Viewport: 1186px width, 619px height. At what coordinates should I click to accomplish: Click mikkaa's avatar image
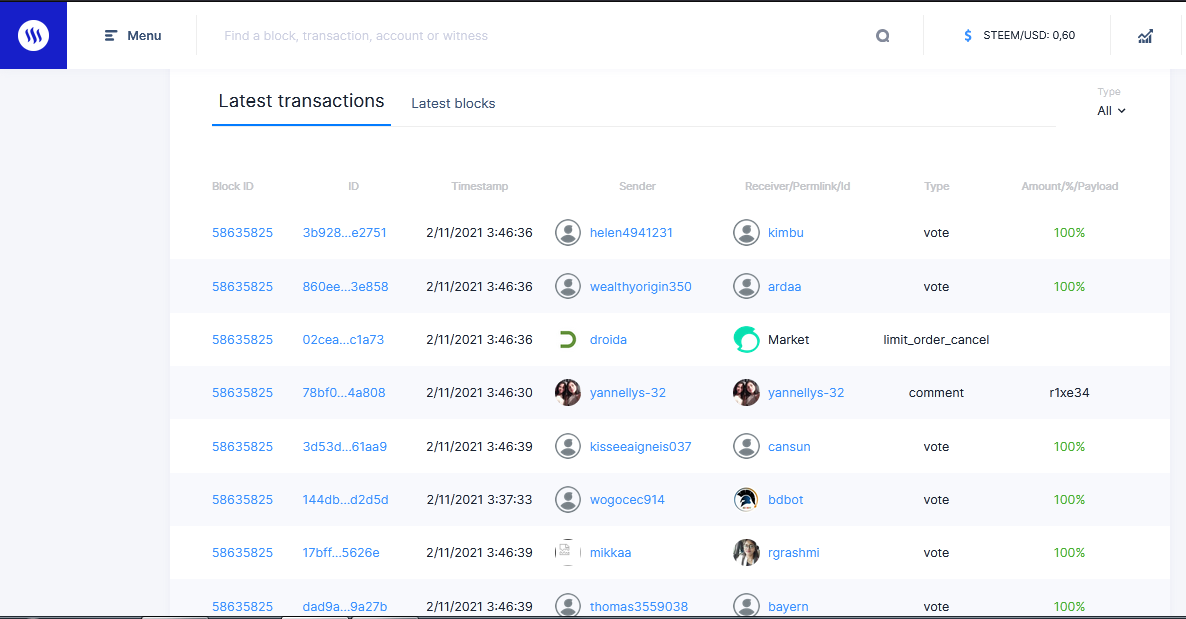coord(568,552)
